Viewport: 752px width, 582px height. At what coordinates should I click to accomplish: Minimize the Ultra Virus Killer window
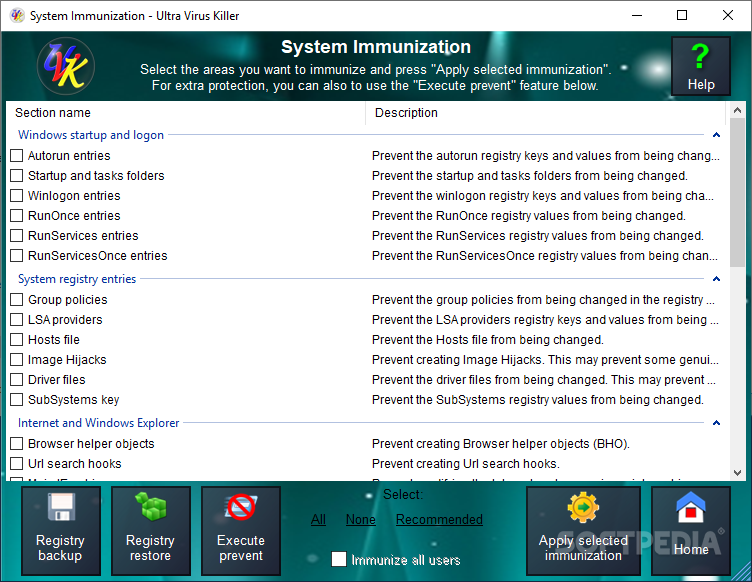637,15
